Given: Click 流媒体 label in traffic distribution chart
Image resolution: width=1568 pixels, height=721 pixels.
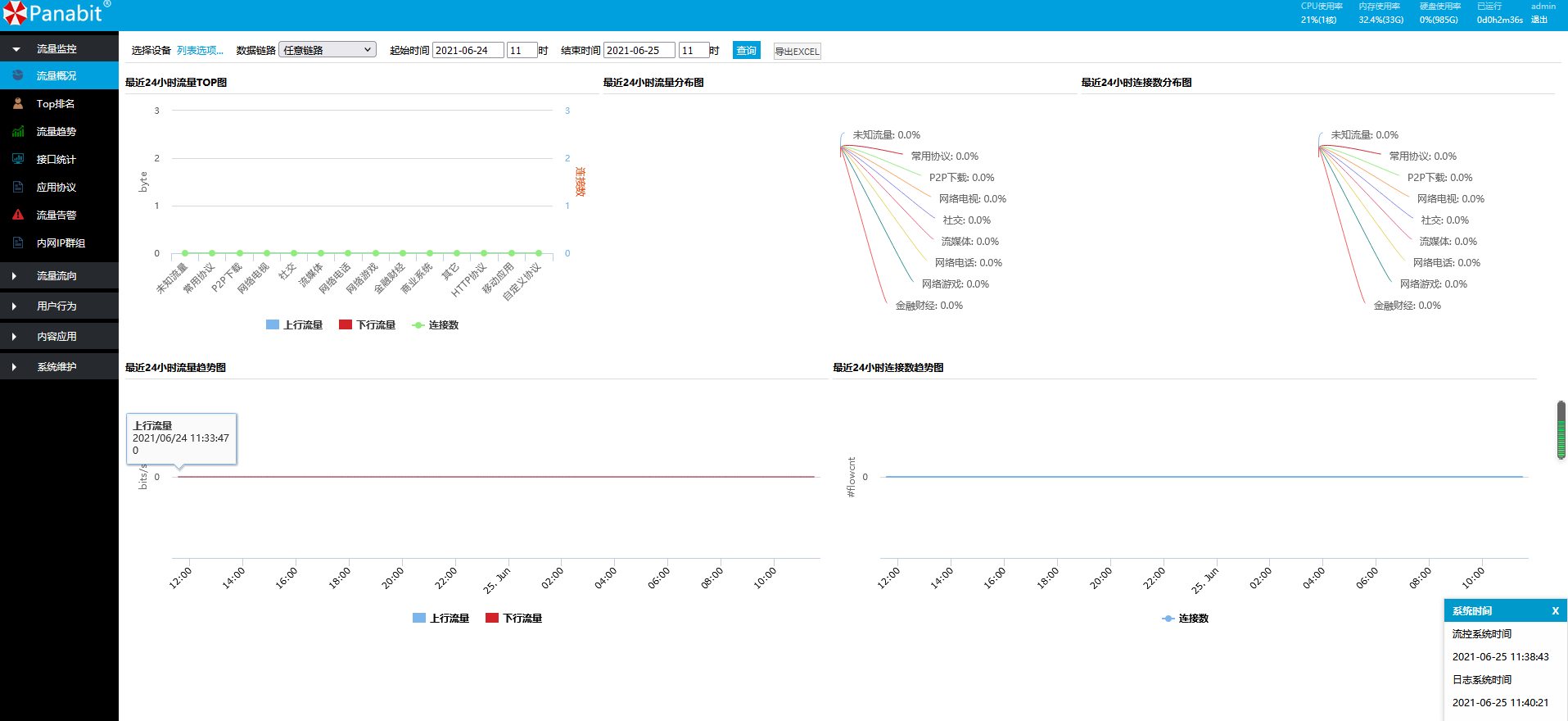Looking at the screenshot, I should point(969,242).
